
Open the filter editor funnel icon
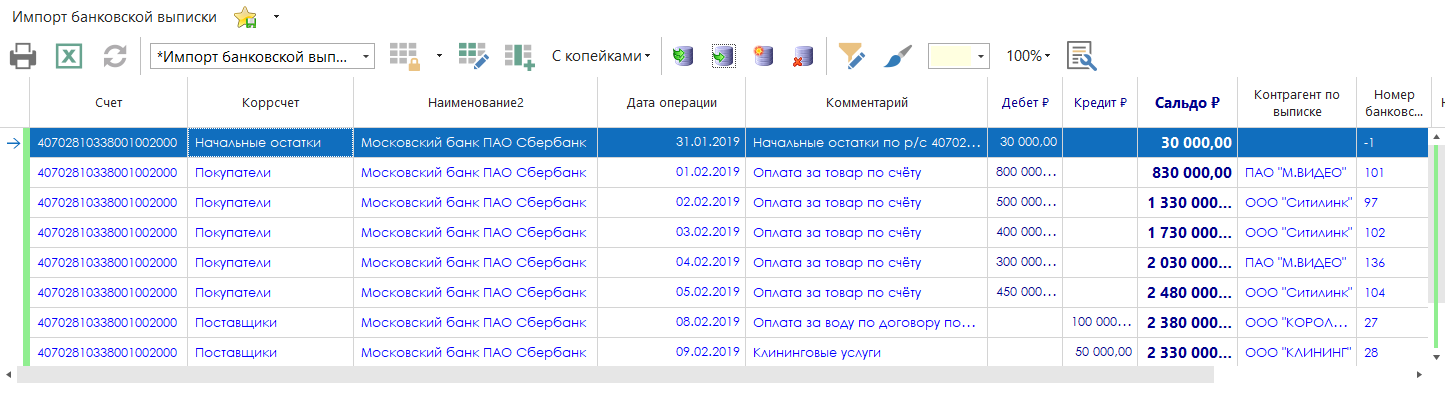coord(851,57)
